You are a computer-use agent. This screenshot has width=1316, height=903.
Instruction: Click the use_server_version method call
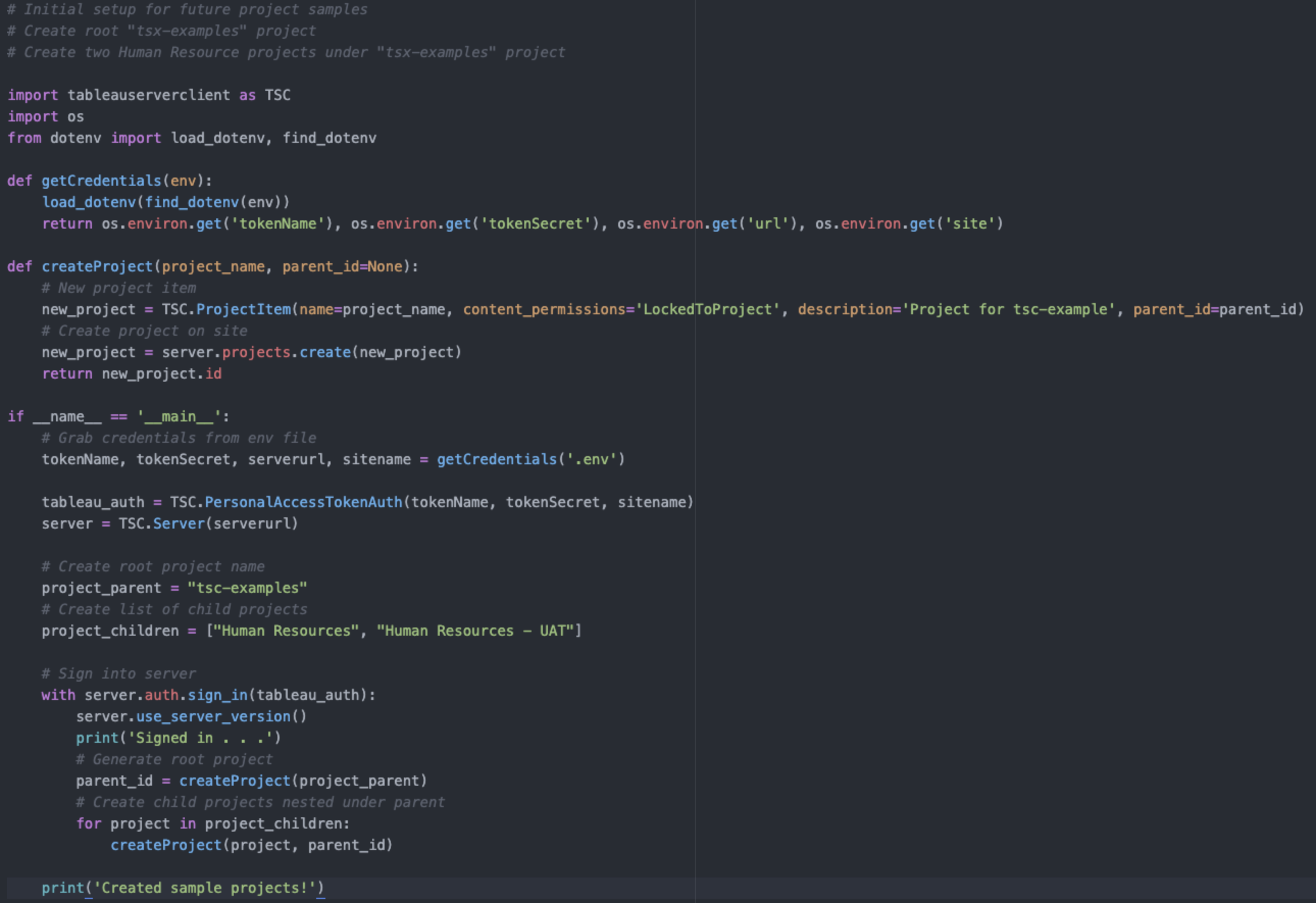point(213,717)
